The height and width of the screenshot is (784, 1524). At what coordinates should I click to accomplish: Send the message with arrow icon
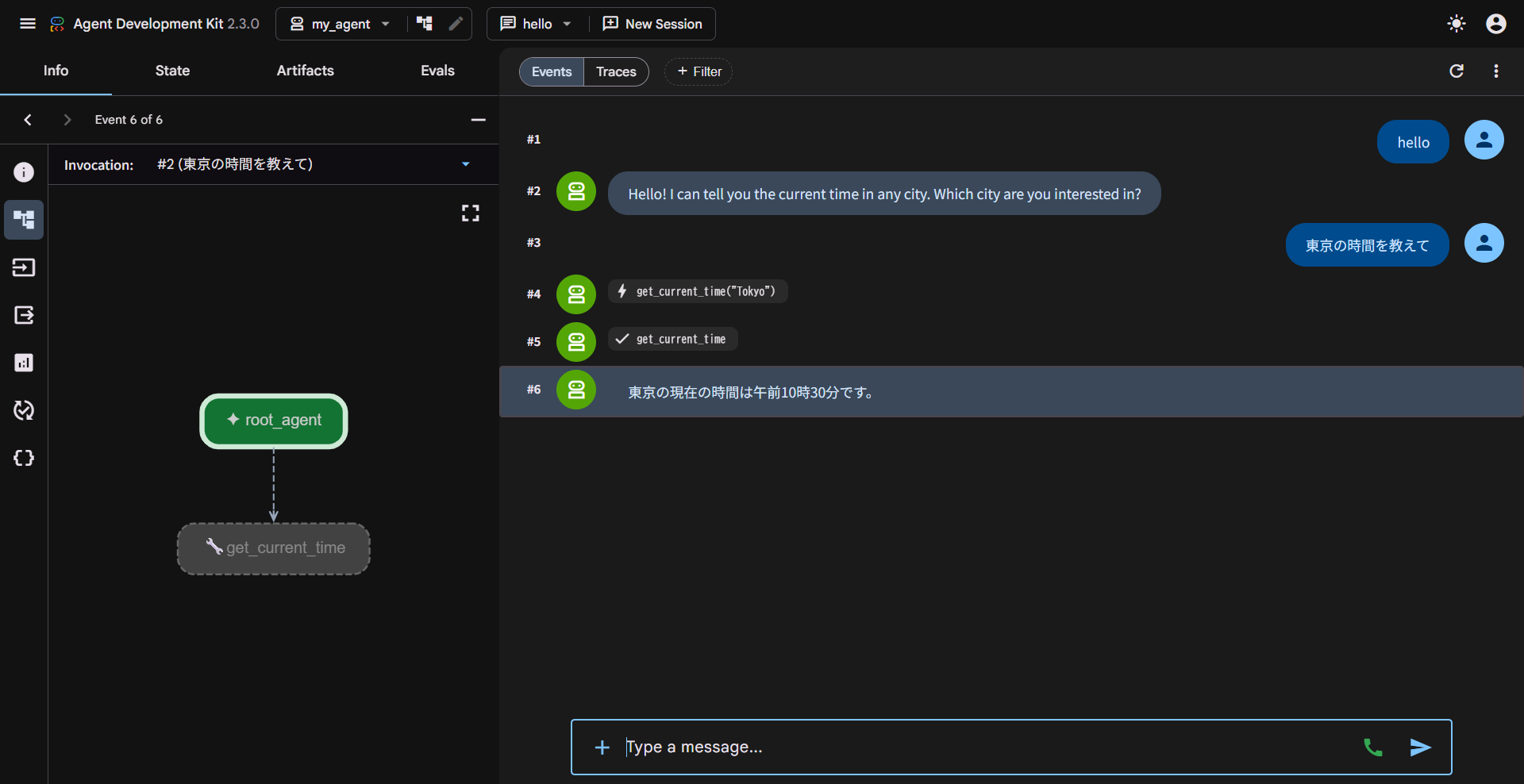click(x=1421, y=747)
